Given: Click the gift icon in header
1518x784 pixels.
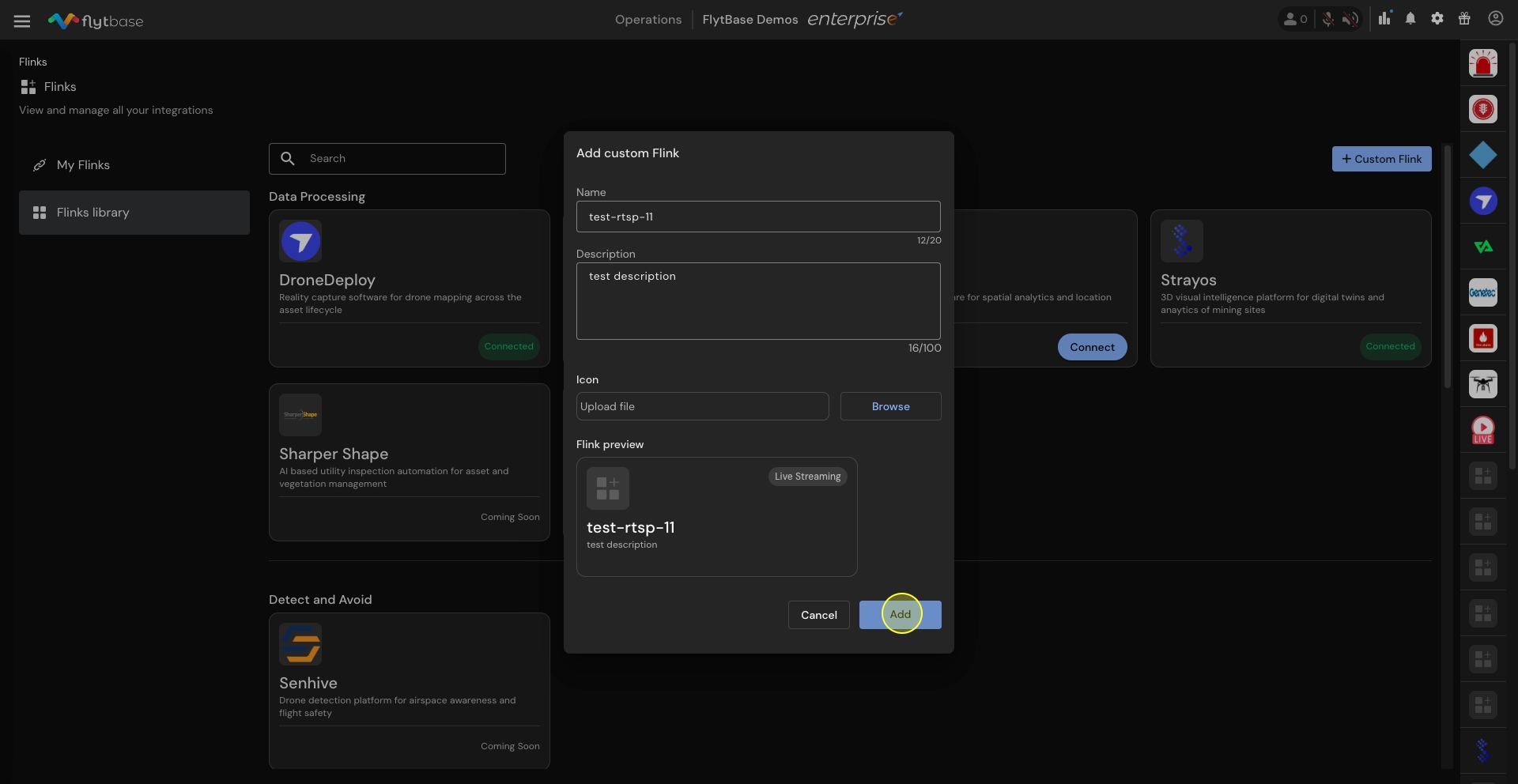Looking at the screenshot, I should [1464, 19].
